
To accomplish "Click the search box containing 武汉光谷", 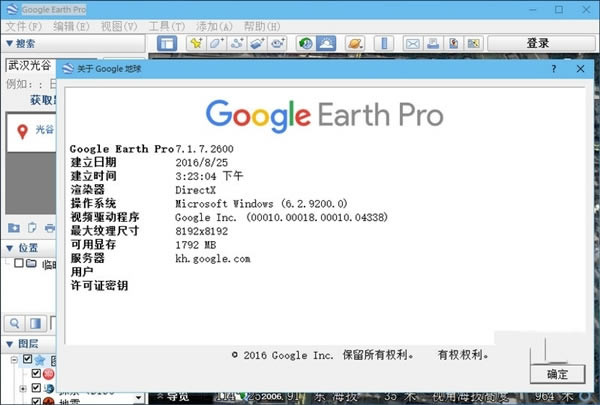I will point(31,65).
